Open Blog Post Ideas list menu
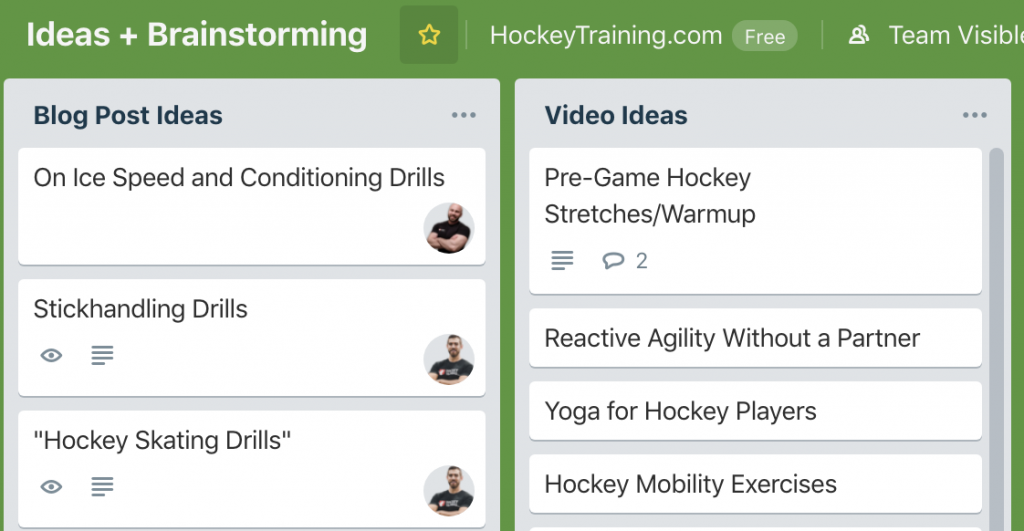This screenshot has height=531, width=1024. click(464, 116)
